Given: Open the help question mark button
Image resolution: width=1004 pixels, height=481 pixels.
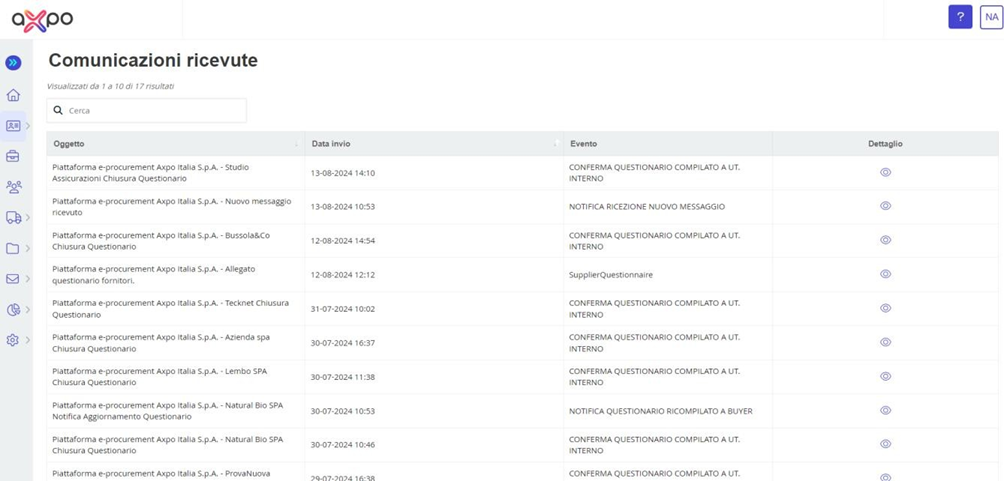Looking at the screenshot, I should 960,17.
